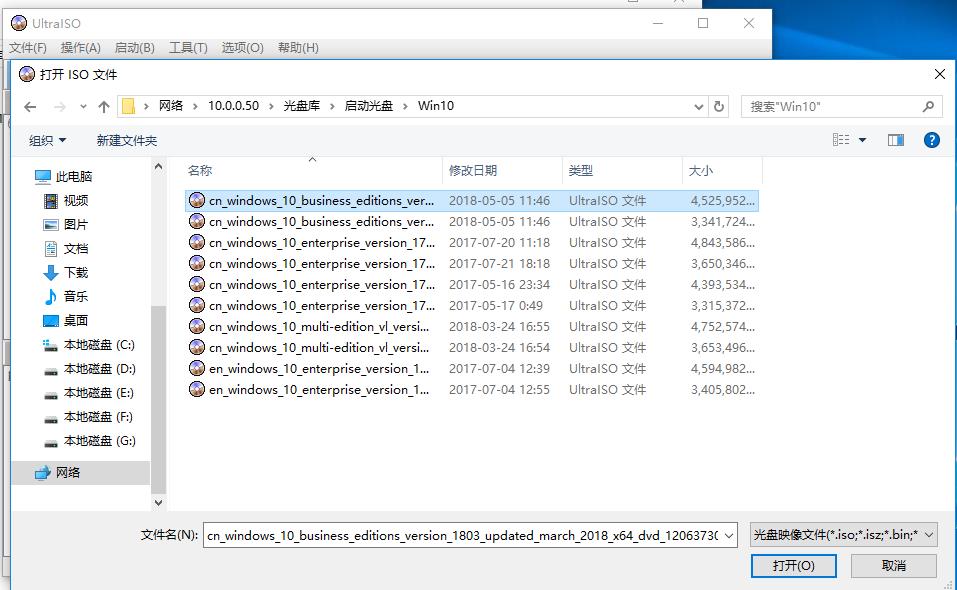
Task: Open the 工具(T) menu in UltraISO
Action: pos(188,48)
